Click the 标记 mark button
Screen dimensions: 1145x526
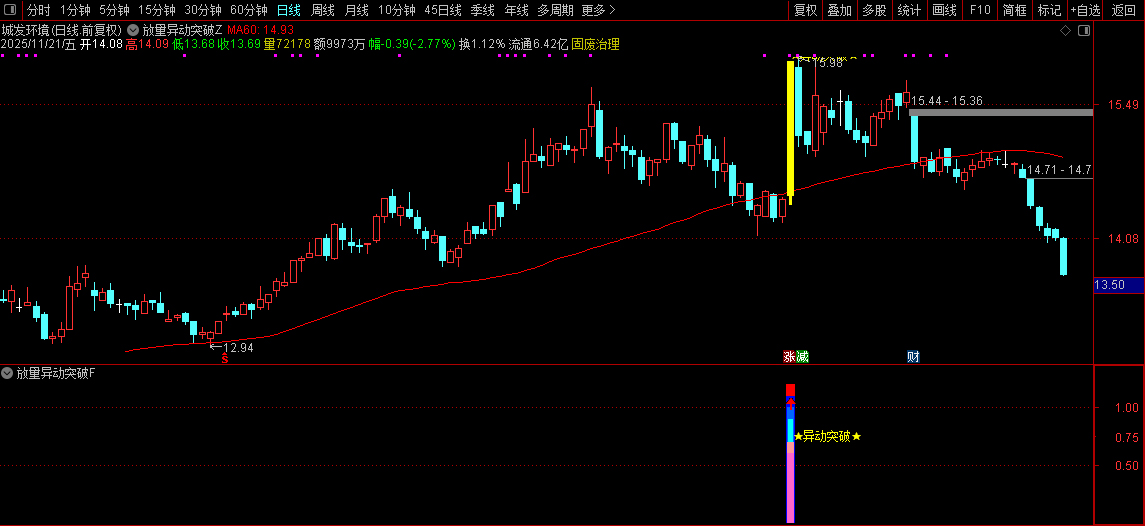click(1049, 10)
